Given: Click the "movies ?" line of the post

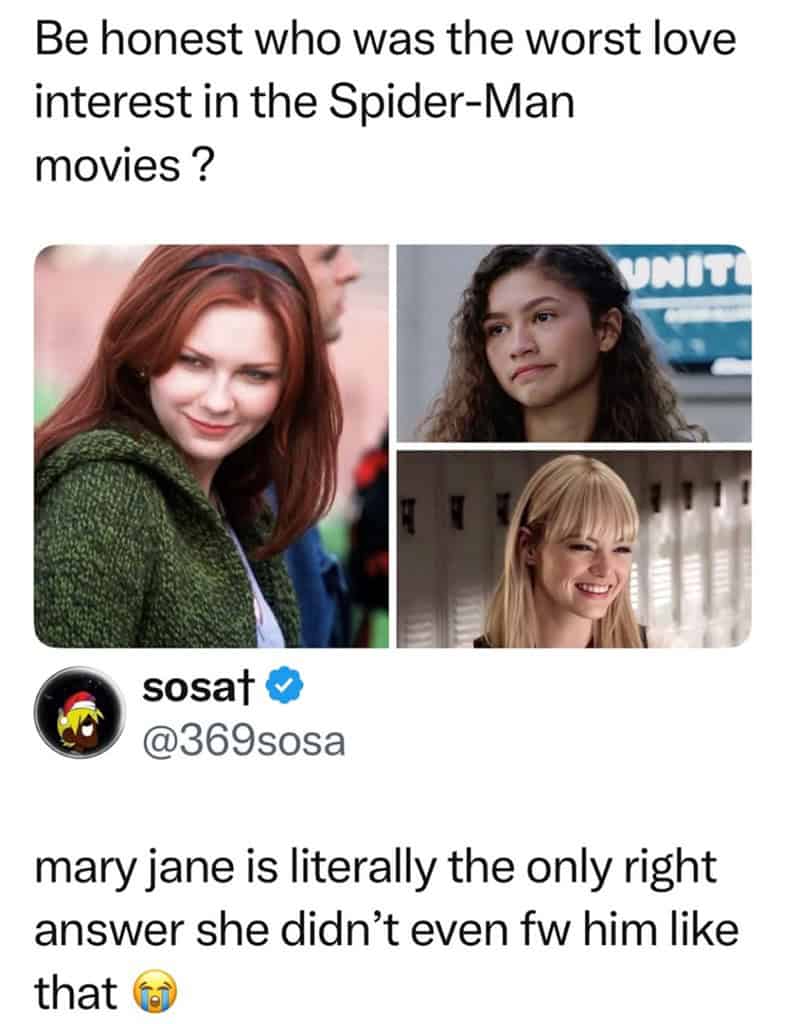Looking at the screenshot, I should tap(124, 165).
